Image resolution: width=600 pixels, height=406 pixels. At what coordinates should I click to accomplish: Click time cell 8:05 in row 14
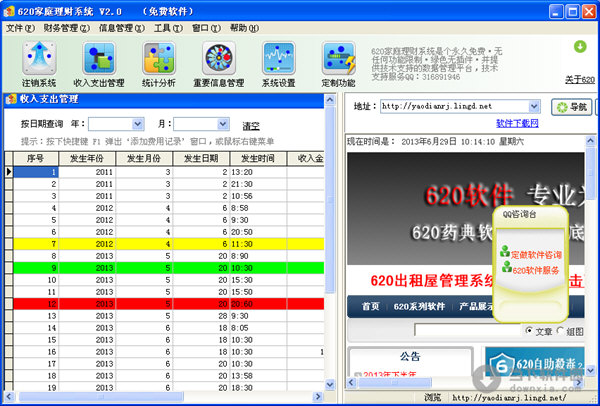coord(258,328)
